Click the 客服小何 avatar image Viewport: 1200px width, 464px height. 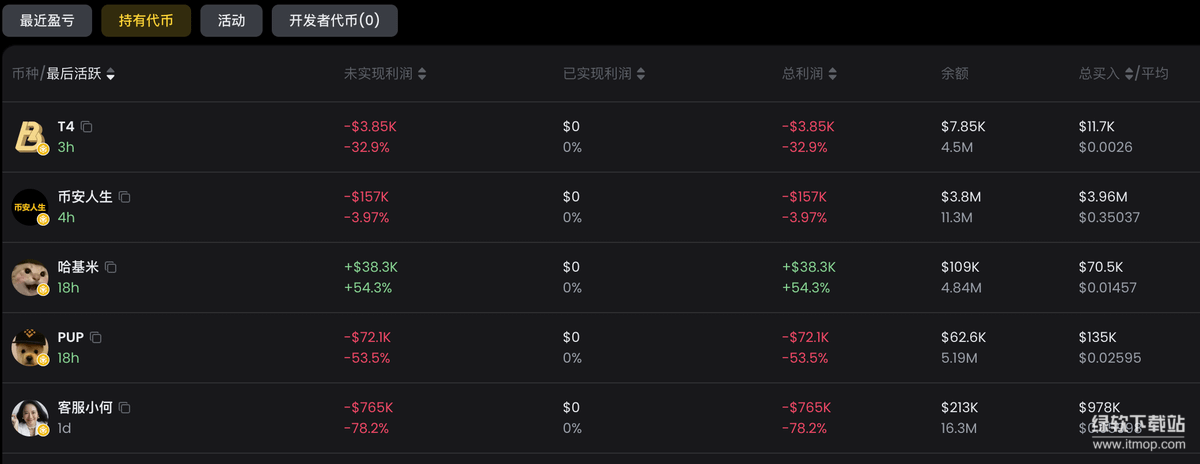click(30, 418)
